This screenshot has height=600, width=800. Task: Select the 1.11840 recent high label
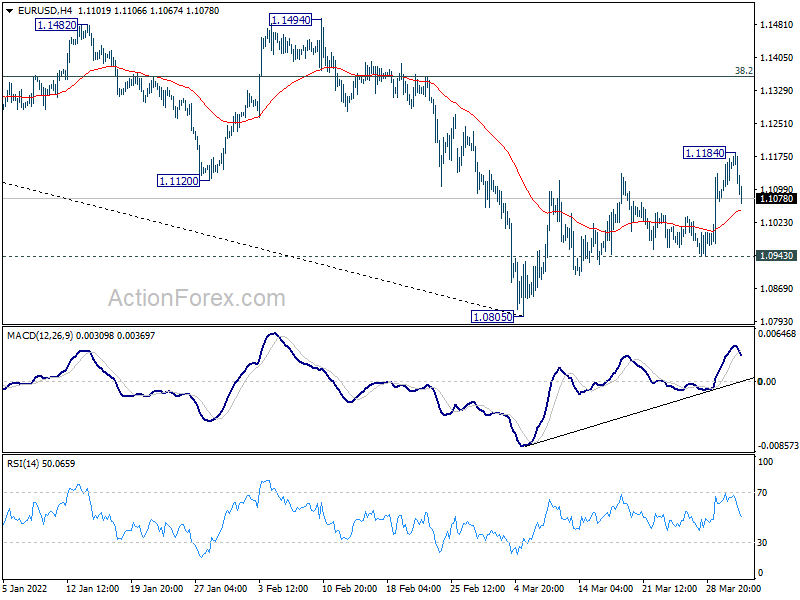704,153
